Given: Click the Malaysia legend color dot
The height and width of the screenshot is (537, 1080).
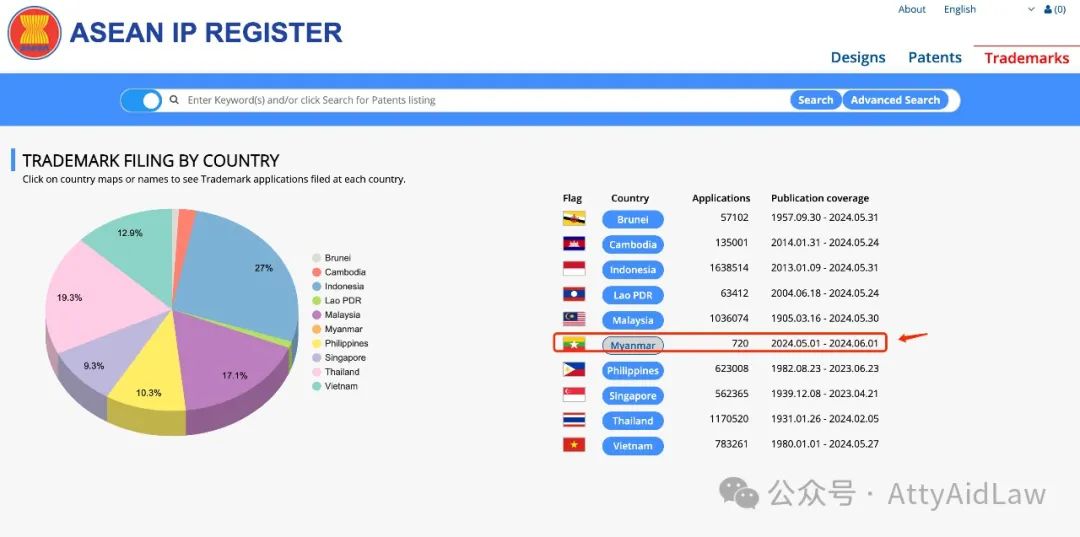Looking at the screenshot, I should pos(316,315).
